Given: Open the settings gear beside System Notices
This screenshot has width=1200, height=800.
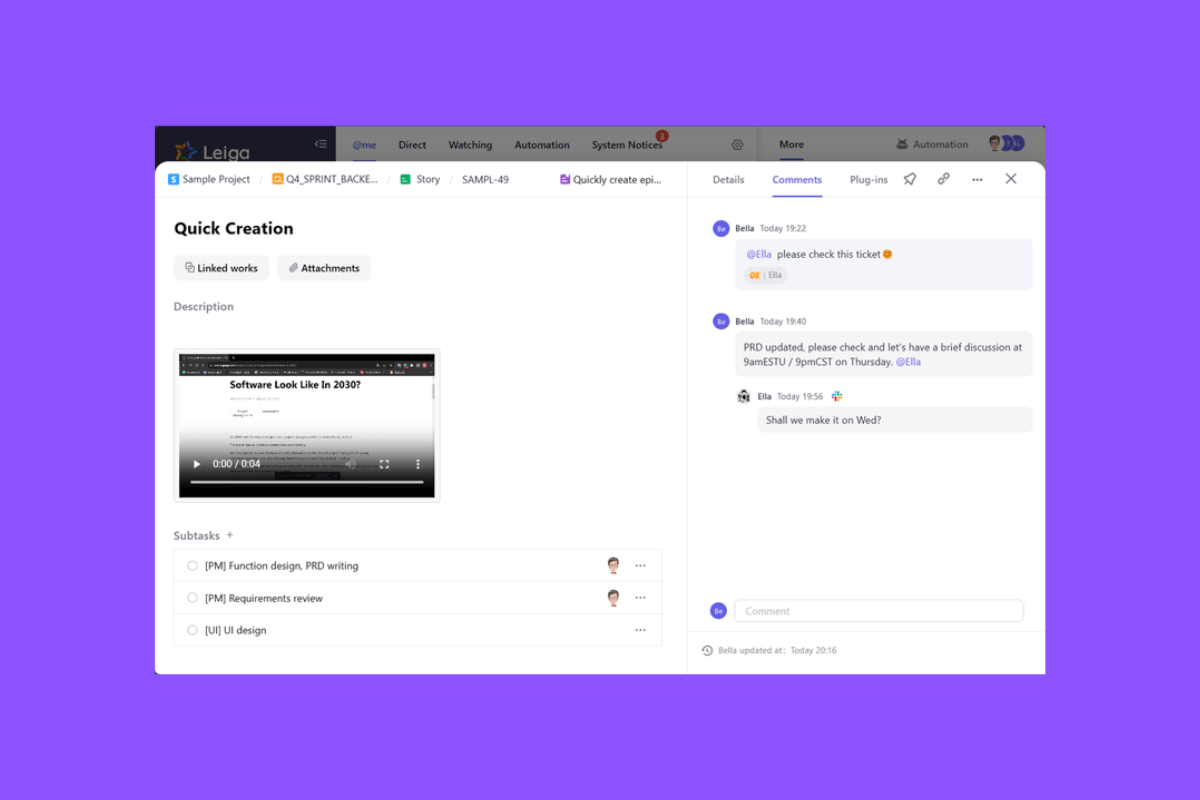Looking at the screenshot, I should point(737,145).
